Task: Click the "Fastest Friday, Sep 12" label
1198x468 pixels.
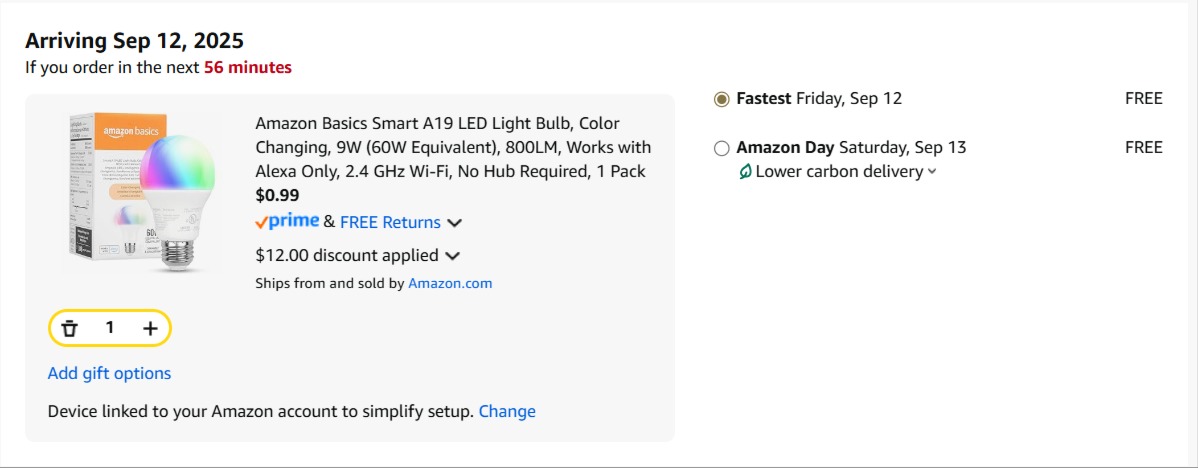Action: 819,98
